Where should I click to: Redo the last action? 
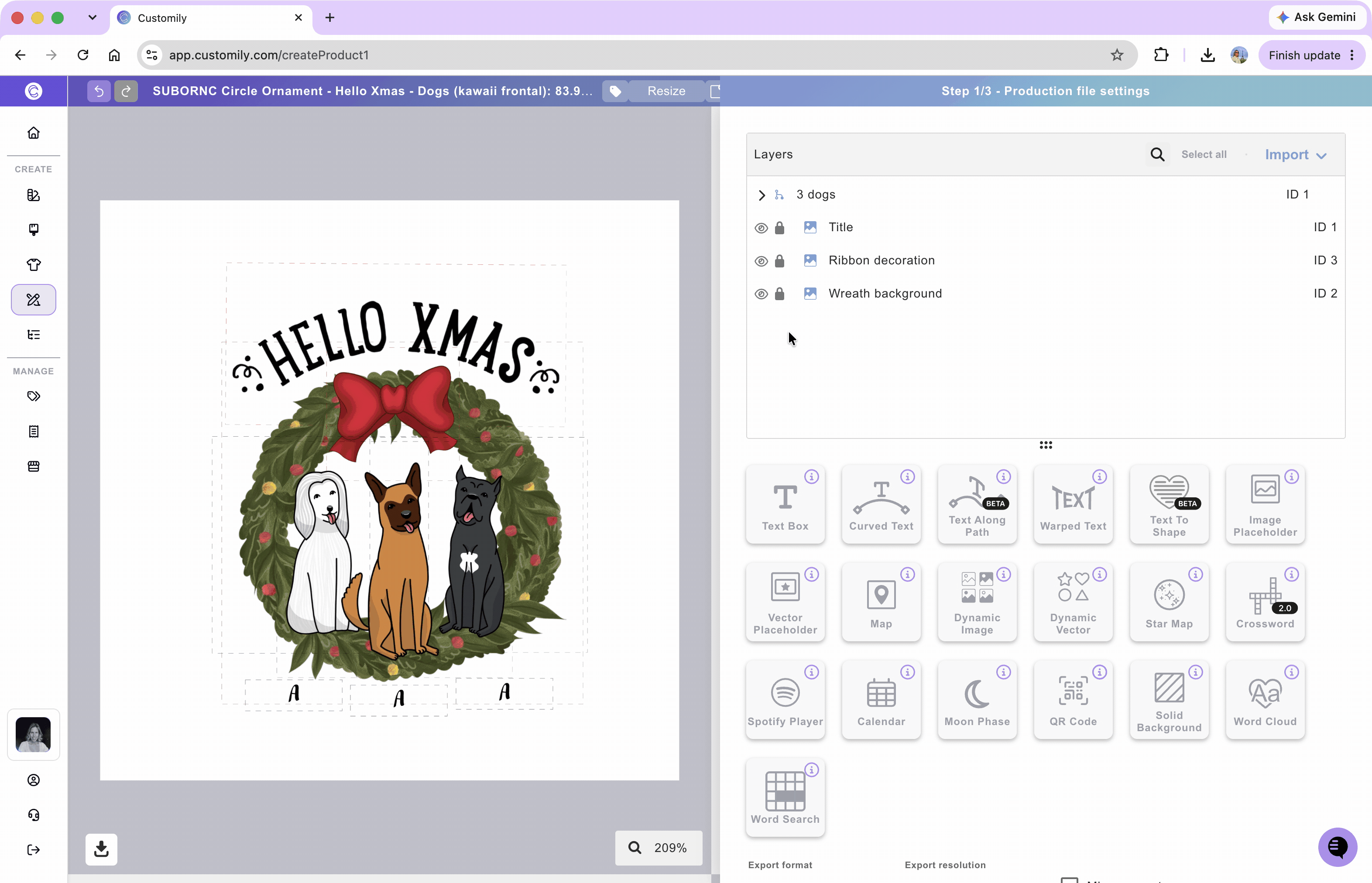126,91
